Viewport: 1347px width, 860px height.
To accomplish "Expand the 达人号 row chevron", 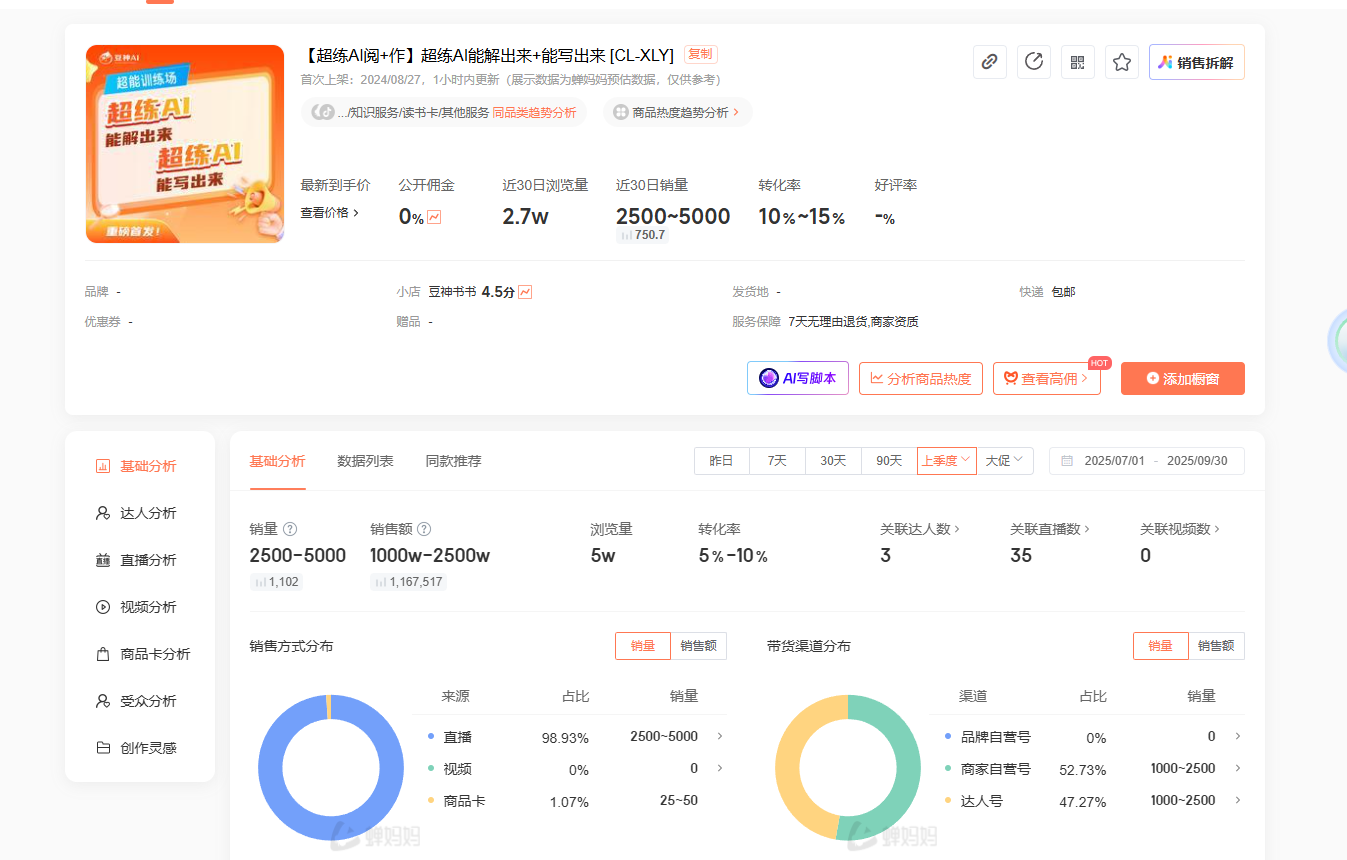I will pos(1238,800).
